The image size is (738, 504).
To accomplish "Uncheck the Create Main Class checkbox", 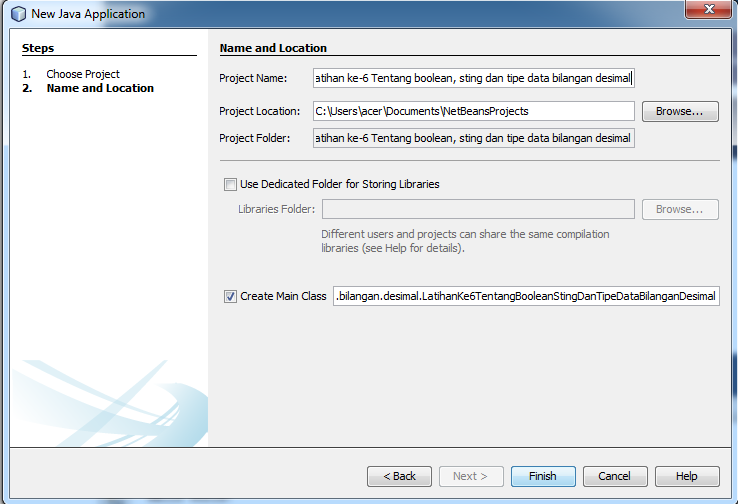I will 230,296.
